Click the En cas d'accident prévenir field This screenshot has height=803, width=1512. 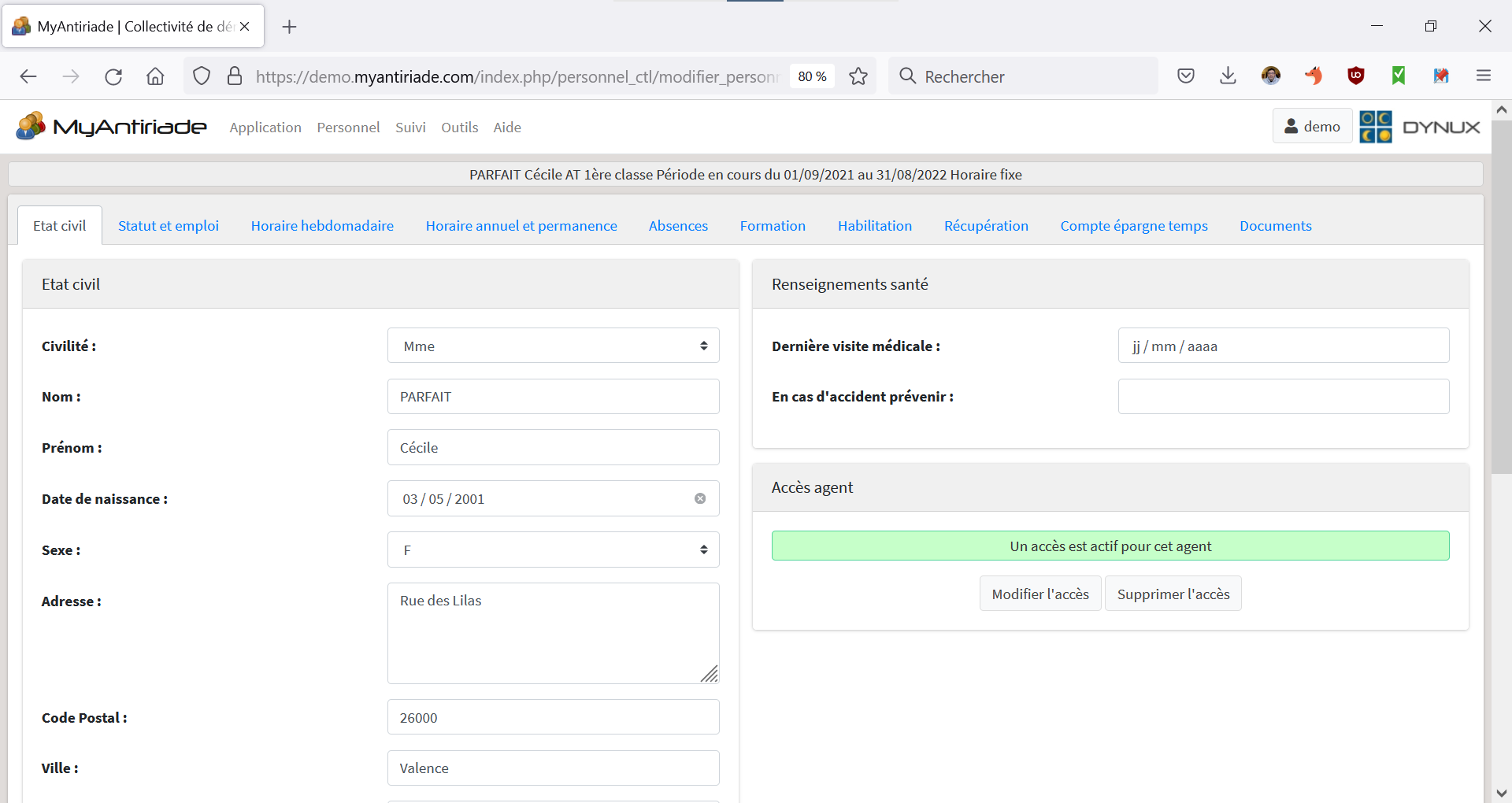coord(1284,396)
